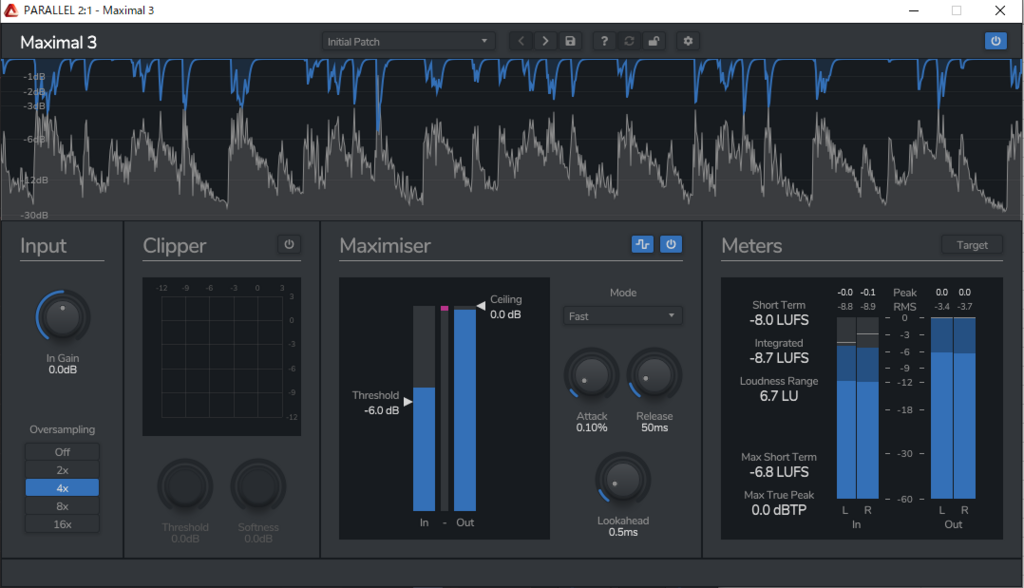The height and width of the screenshot is (588, 1024).
Task: Minimize the plugin window
Action: coord(914,10)
